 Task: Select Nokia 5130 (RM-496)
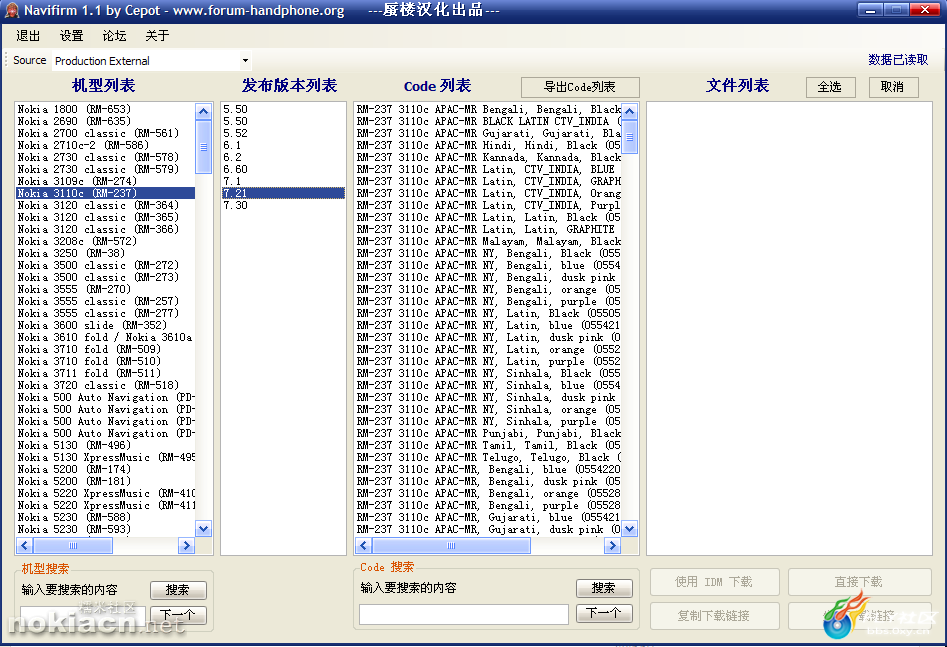click(x=105, y=445)
